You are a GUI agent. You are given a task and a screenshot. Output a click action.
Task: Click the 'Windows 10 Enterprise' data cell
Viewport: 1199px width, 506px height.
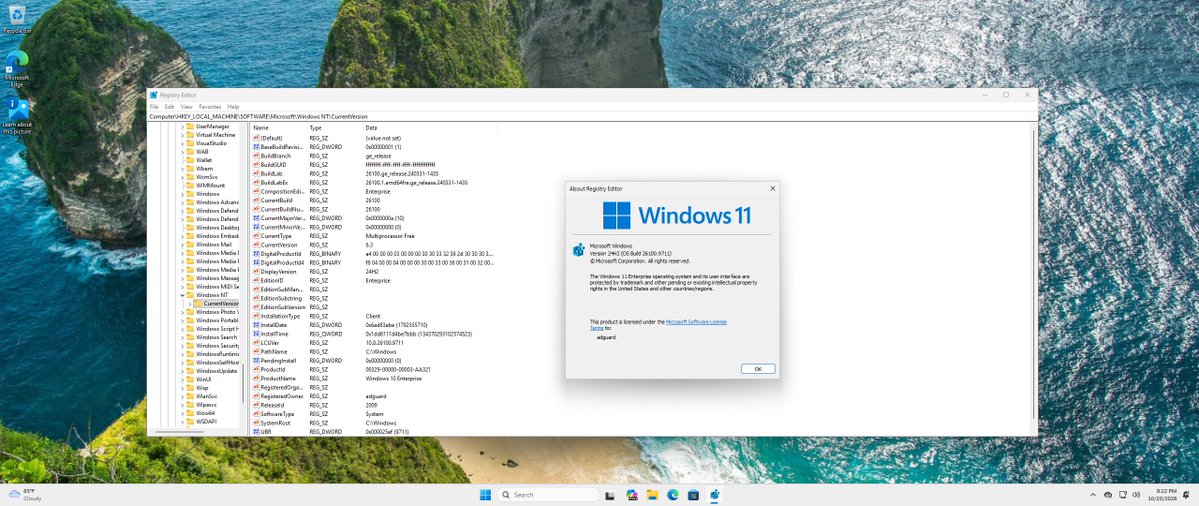coord(394,378)
